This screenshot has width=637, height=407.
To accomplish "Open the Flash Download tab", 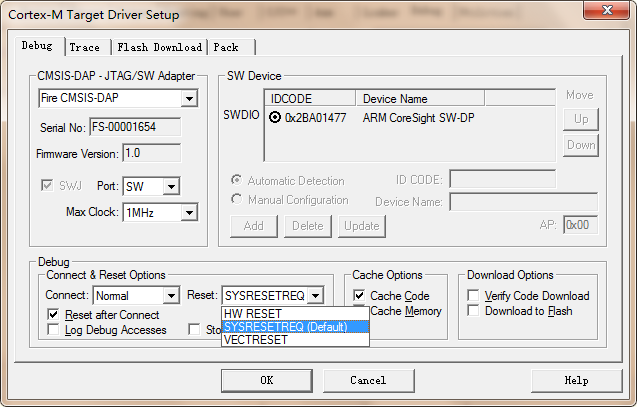I will point(159,47).
